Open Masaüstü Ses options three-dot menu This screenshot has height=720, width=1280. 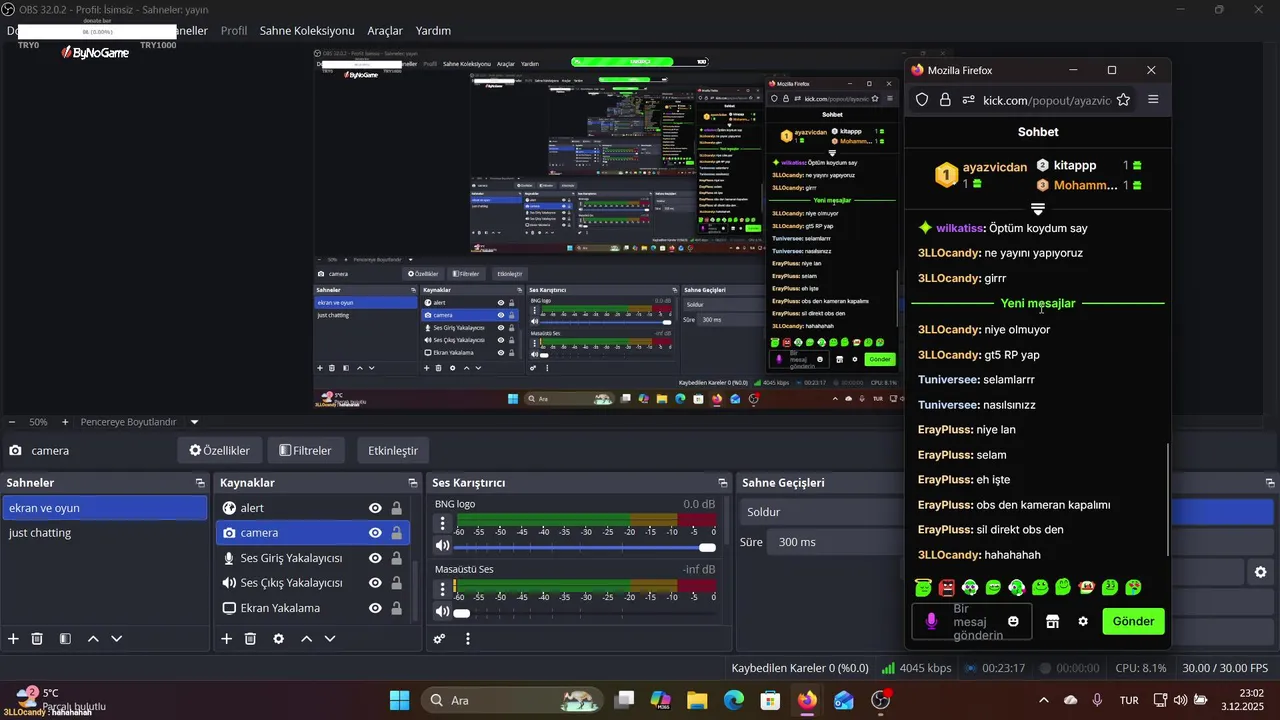click(x=443, y=588)
